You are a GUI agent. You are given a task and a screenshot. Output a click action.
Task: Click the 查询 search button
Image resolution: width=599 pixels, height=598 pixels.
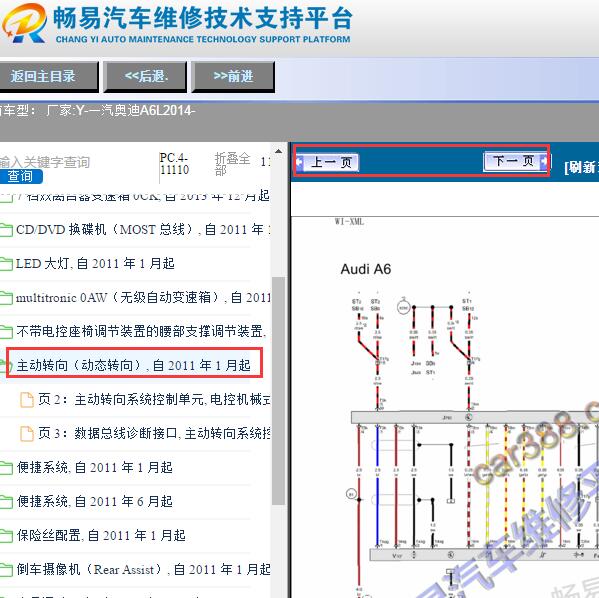coord(20,177)
